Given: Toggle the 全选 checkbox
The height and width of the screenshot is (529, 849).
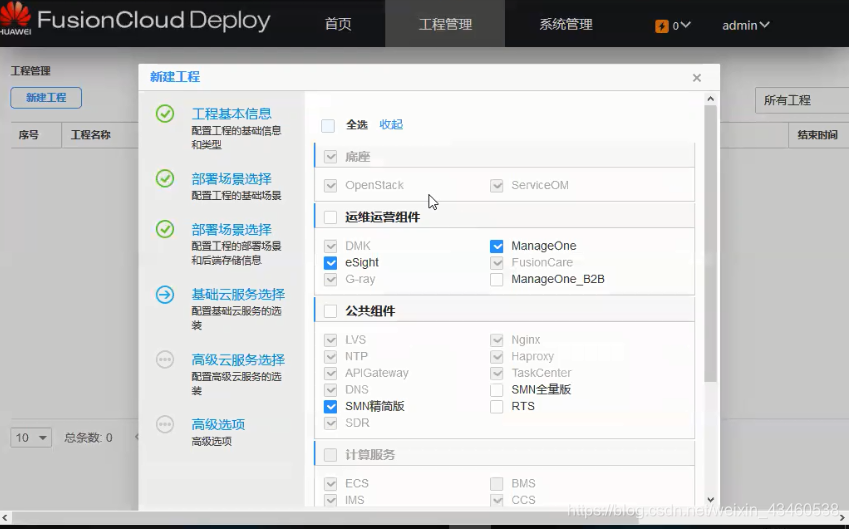Looking at the screenshot, I should click(328, 125).
